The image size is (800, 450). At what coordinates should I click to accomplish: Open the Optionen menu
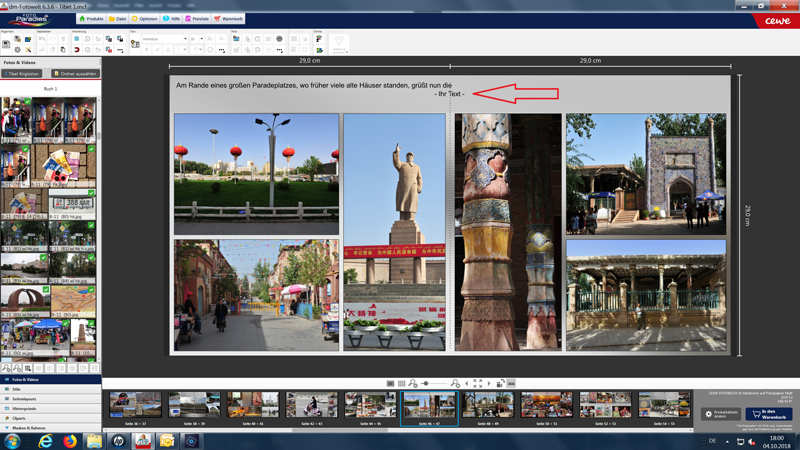145,19
